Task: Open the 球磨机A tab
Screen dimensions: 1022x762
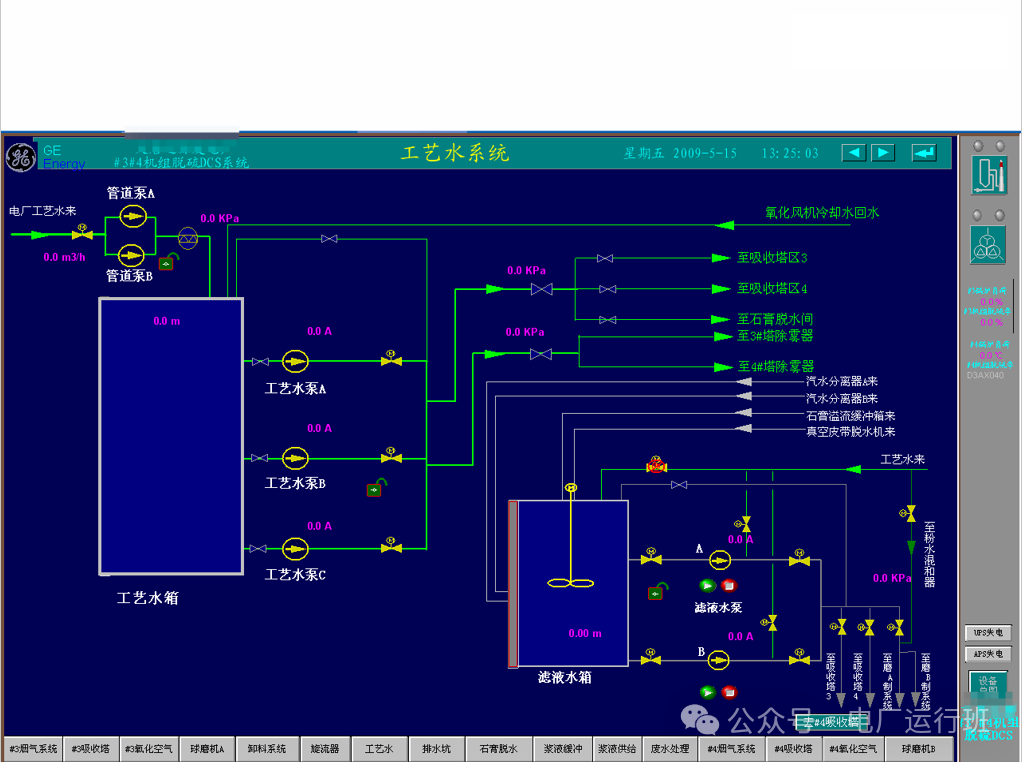Action: [207, 748]
